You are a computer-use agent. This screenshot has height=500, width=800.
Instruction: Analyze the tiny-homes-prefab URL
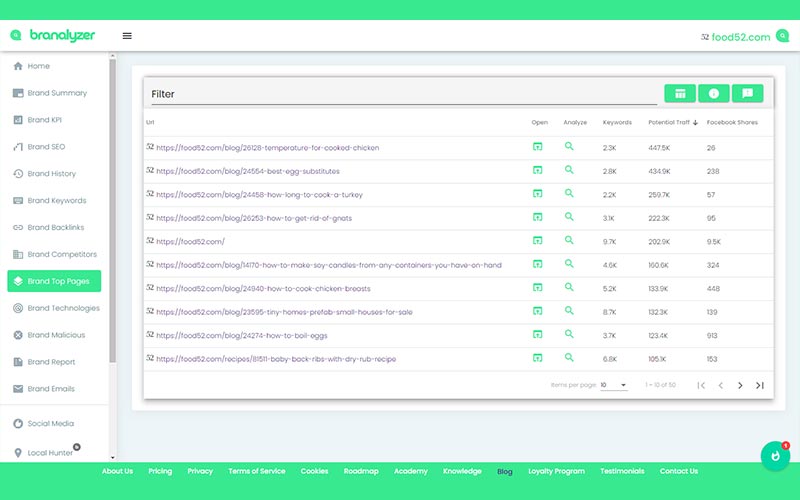pos(569,311)
